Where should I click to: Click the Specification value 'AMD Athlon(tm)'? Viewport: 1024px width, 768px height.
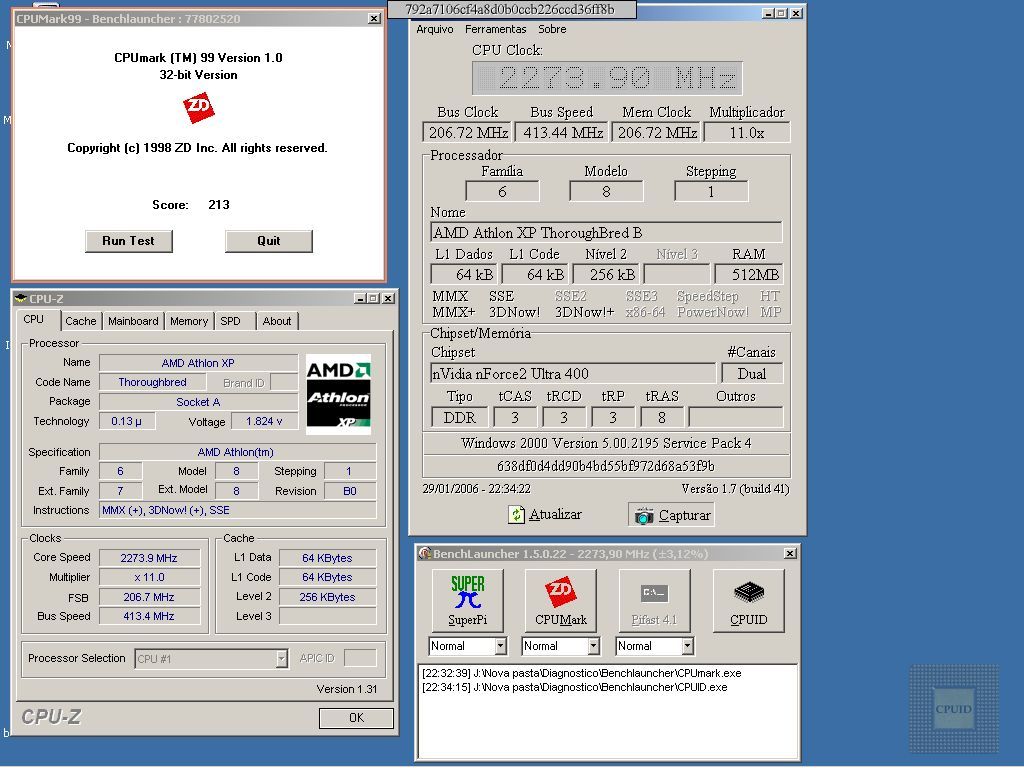pos(238,452)
